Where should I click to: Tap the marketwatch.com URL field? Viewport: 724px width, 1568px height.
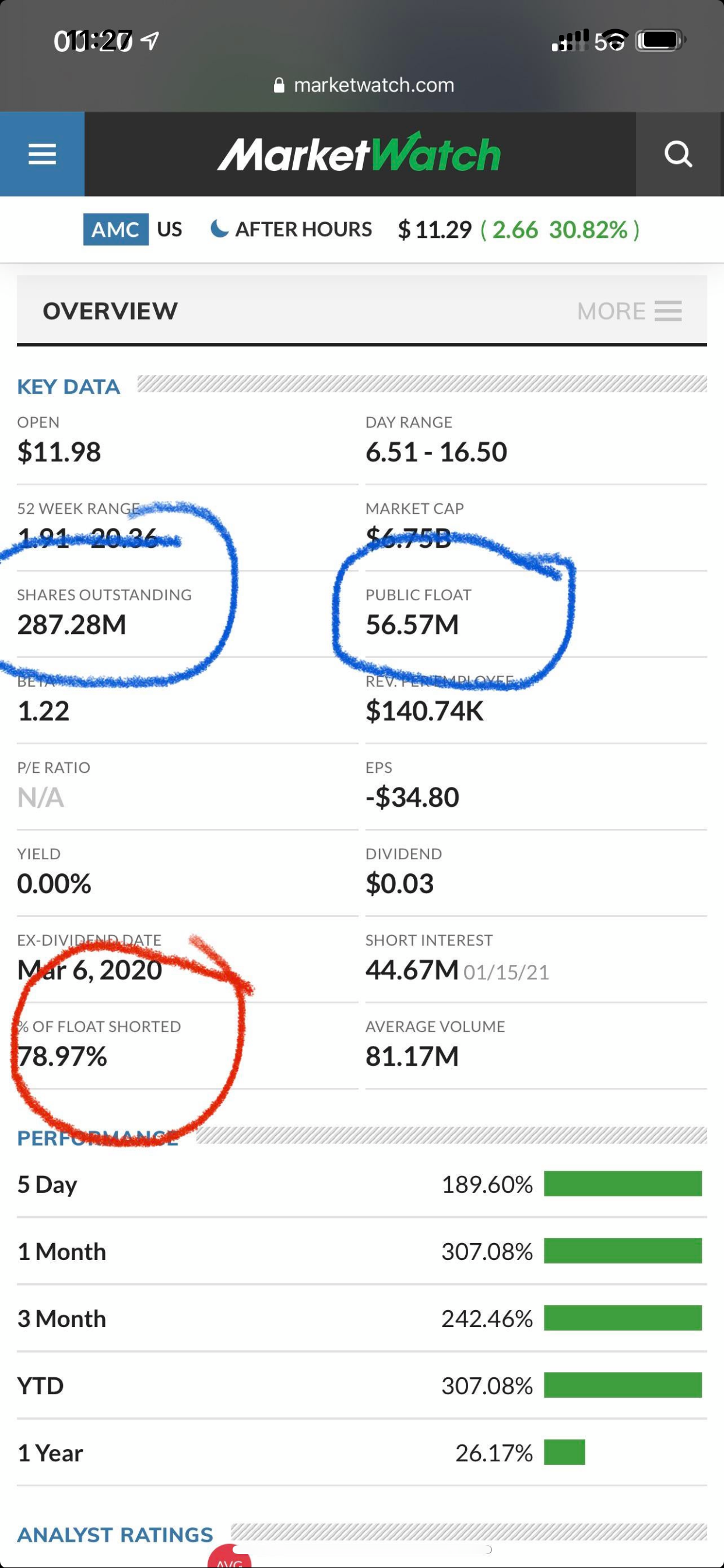(373, 85)
